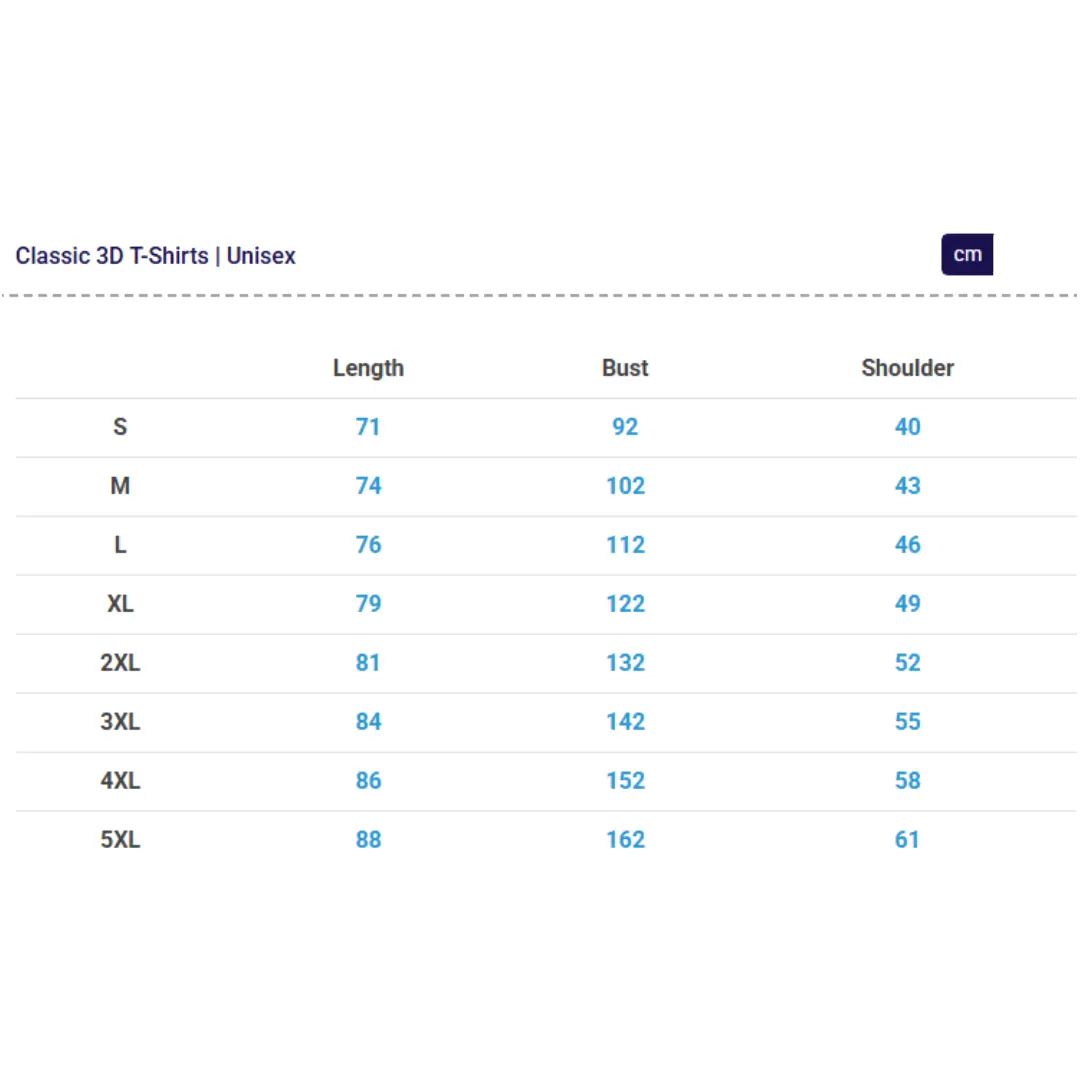Click bust value 162 in 5XL row
Viewport: 1080px width, 1080px height.
(625, 840)
